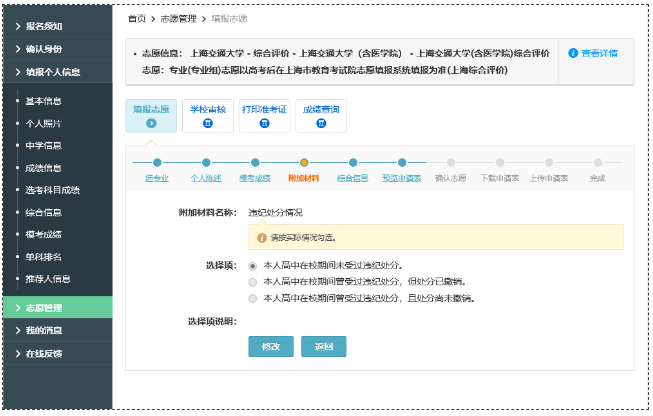Open 志愿管理 in the sidebar
This screenshot has height=416, width=653.
pyautogui.click(x=56, y=308)
